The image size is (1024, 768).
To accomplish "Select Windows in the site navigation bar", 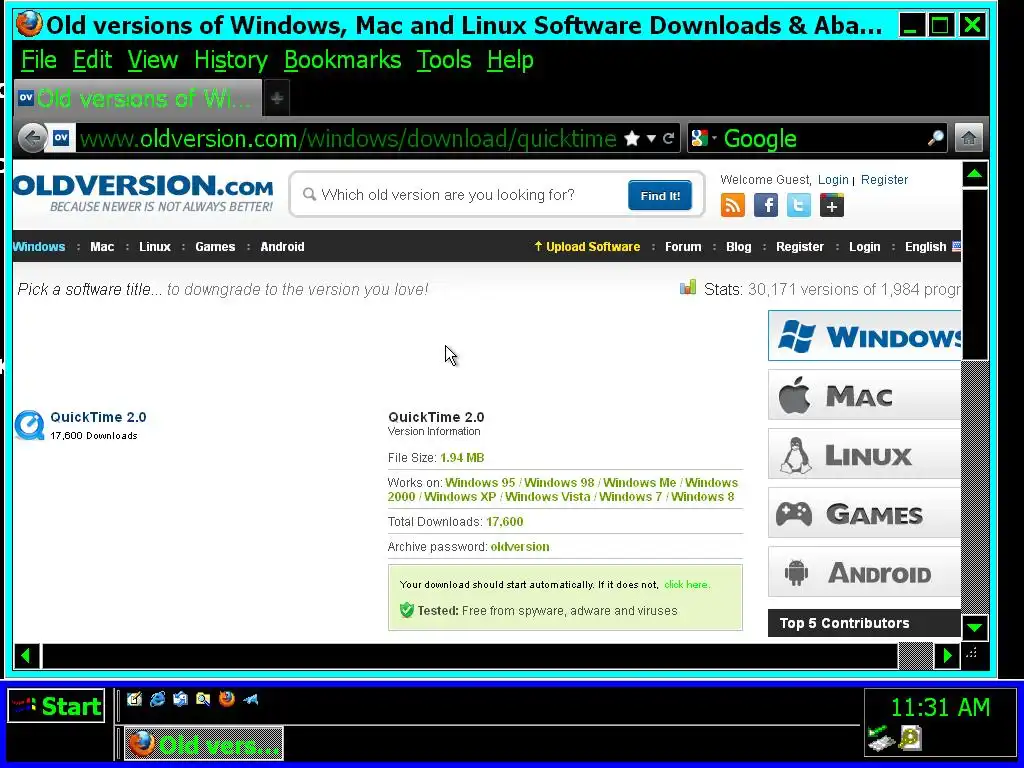I will coord(39,247).
